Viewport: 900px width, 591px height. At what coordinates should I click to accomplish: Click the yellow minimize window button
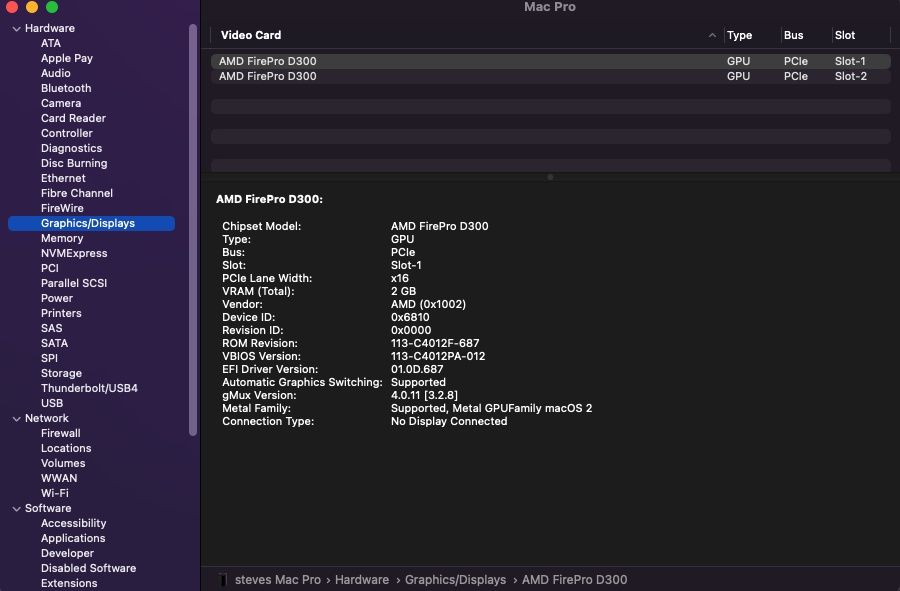[32, 7]
